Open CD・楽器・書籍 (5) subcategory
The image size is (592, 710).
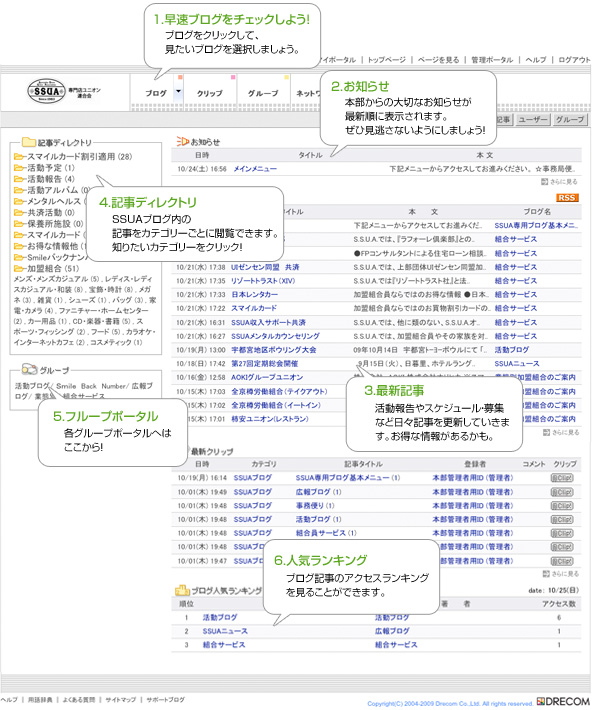(x=101, y=321)
